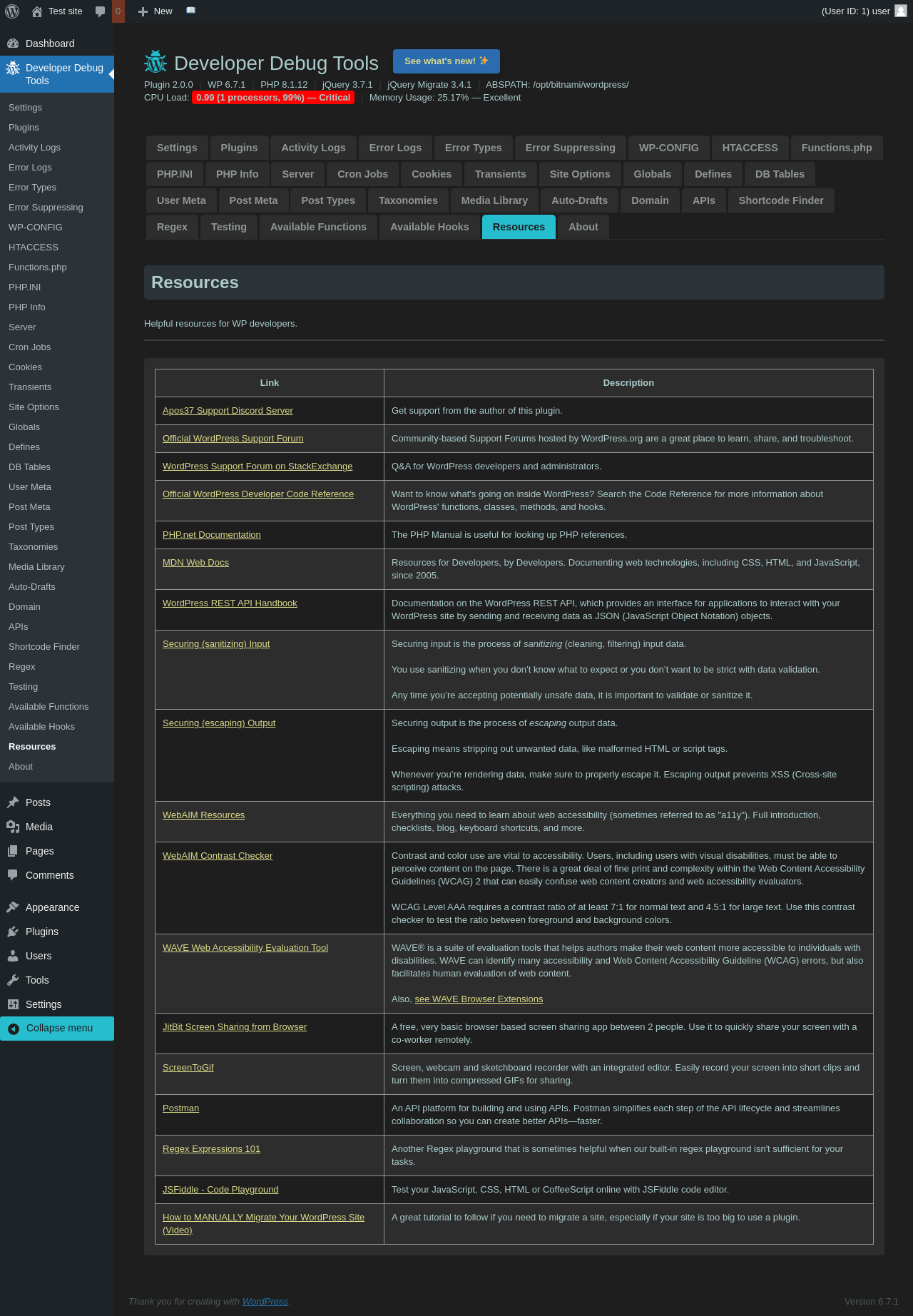The width and height of the screenshot is (913, 1316).
Task: Open Official WordPress Support Forum link
Action: click(233, 439)
